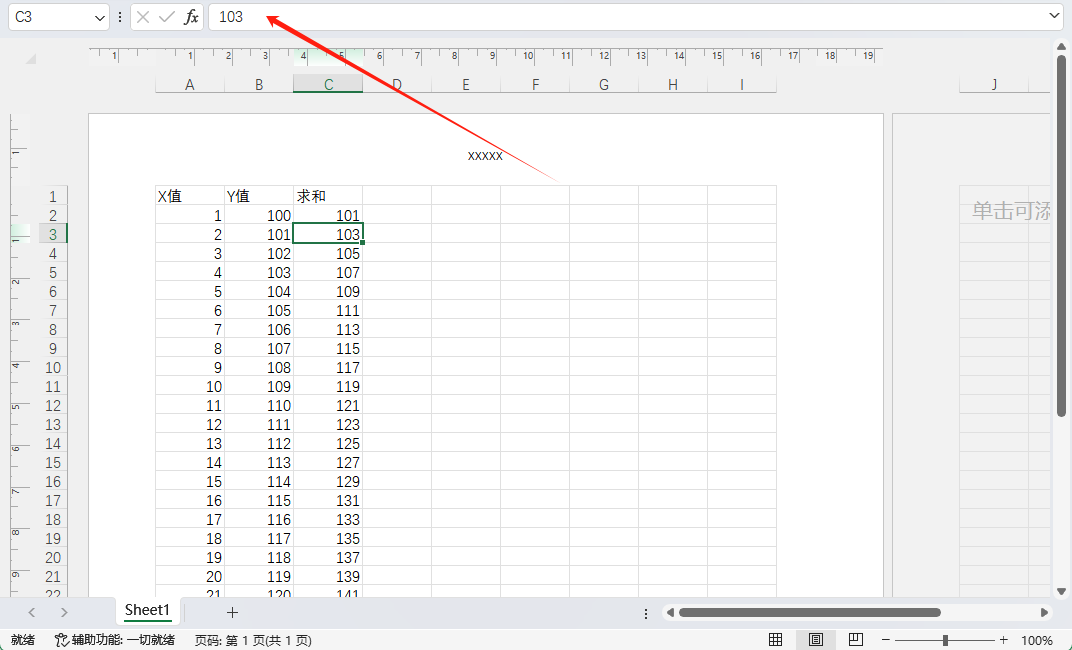Click the zoom out minus icon
Screen dimensions: 1072x650
tap(886, 640)
